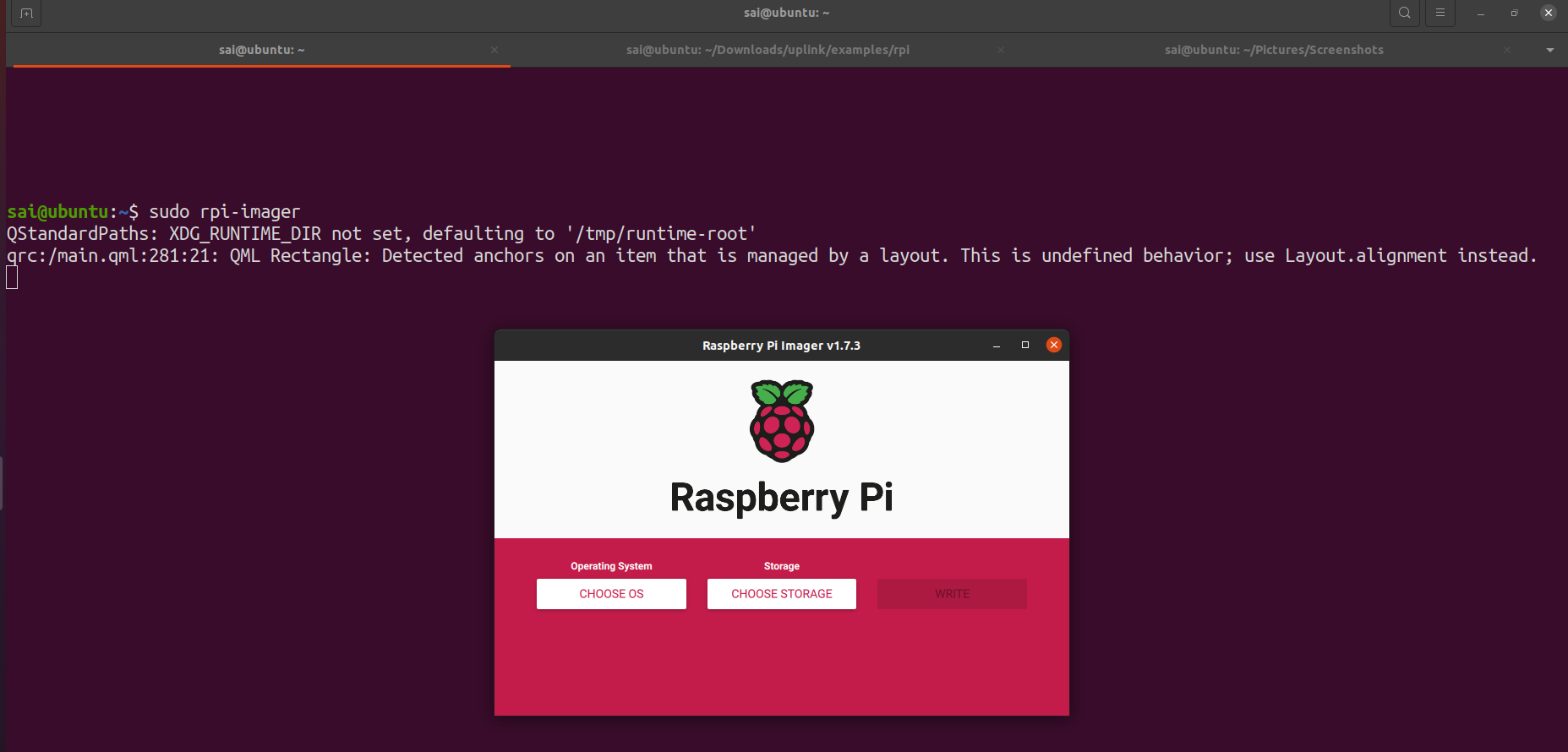Viewport: 1568px width, 752px height.
Task: Switch to the sai@ubuntu: ~ tab
Action: tap(261, 50)
